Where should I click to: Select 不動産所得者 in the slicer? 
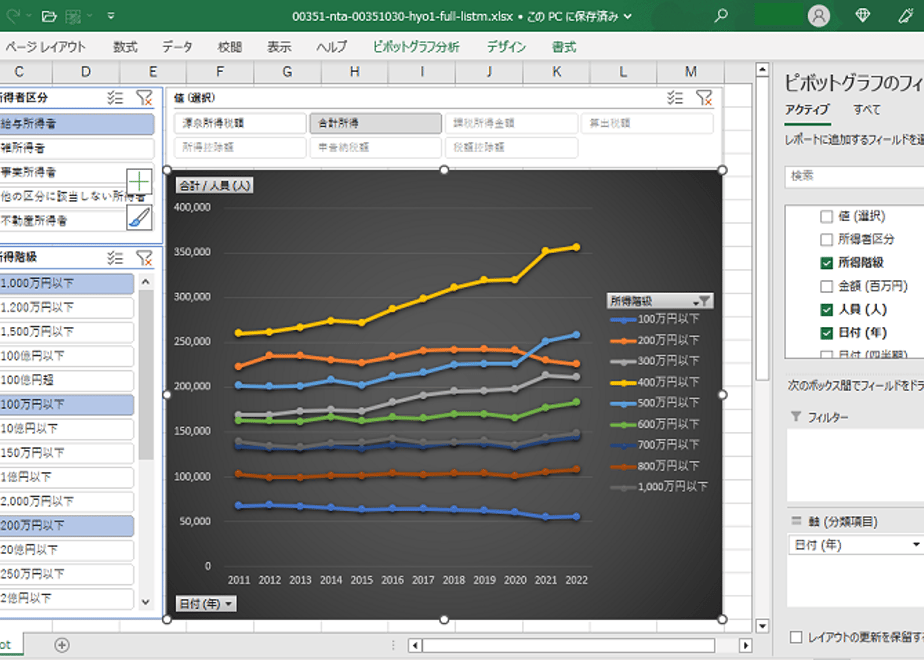click(x=63, y=221)
